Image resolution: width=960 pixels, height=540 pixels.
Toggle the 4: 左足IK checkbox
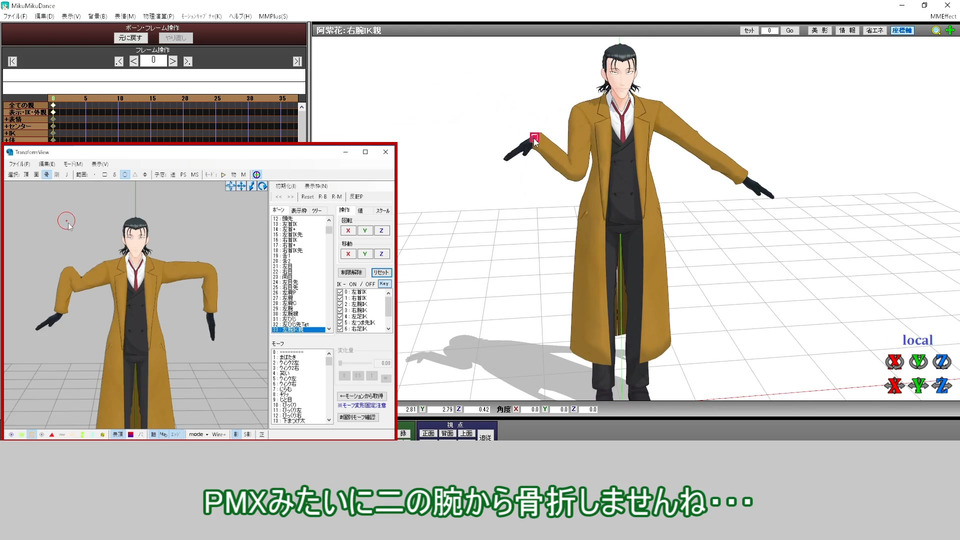click(x=340, y=317)
